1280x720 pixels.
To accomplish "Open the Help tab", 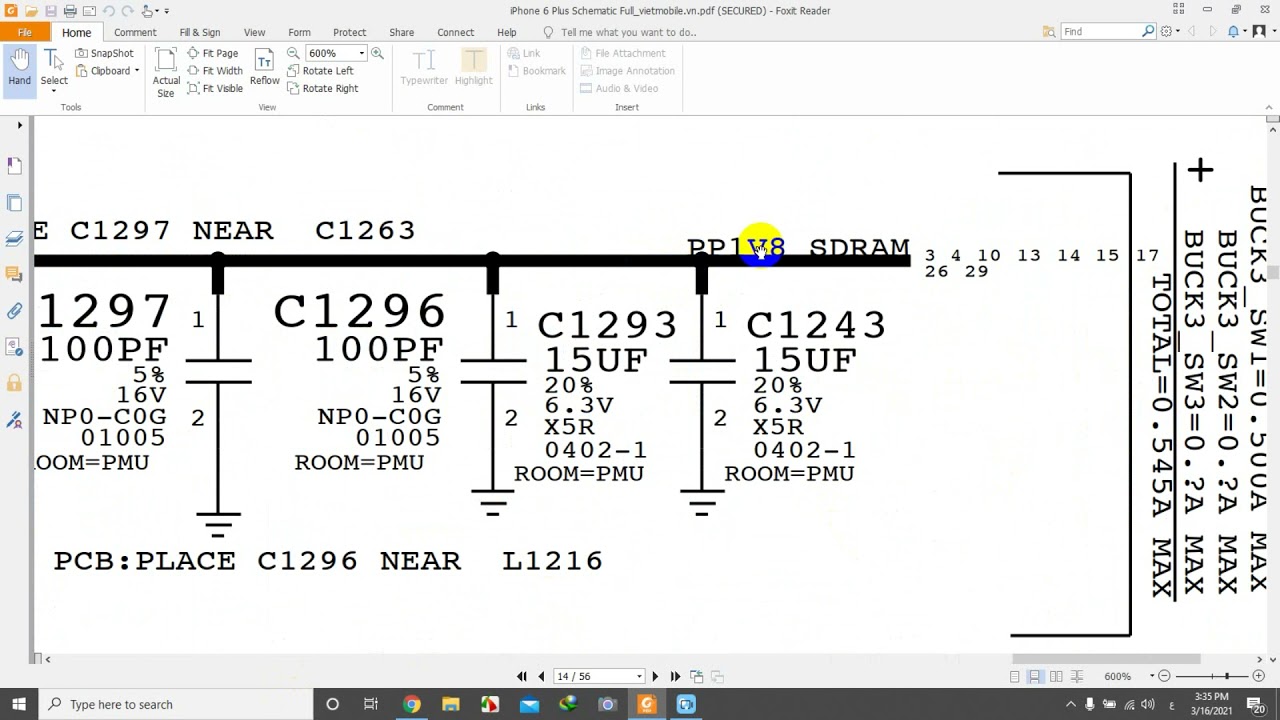I will click(x=507, y=32).
